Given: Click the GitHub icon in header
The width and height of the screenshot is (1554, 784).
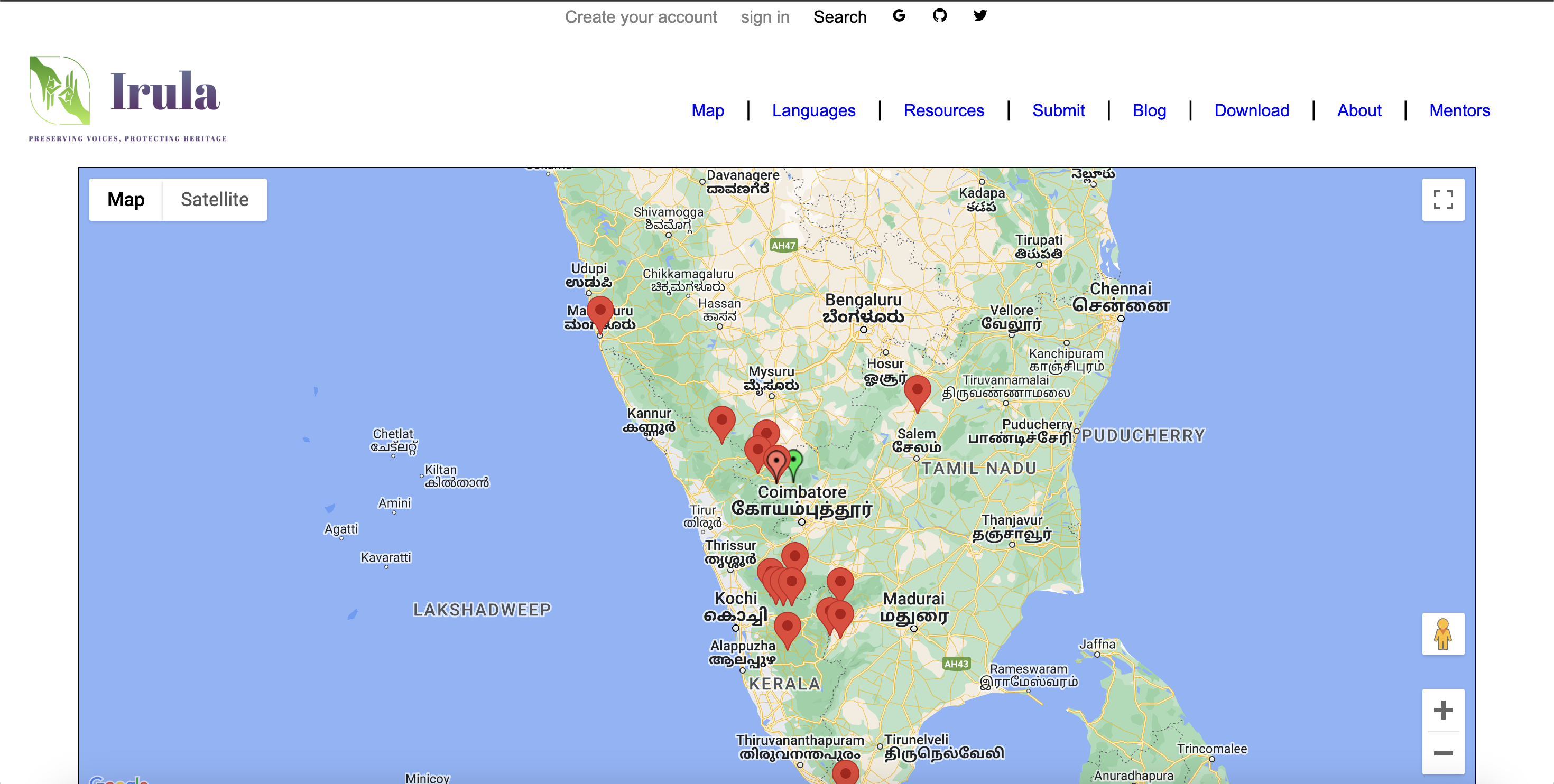Looking at the screenshot, I should click(939, 16).
